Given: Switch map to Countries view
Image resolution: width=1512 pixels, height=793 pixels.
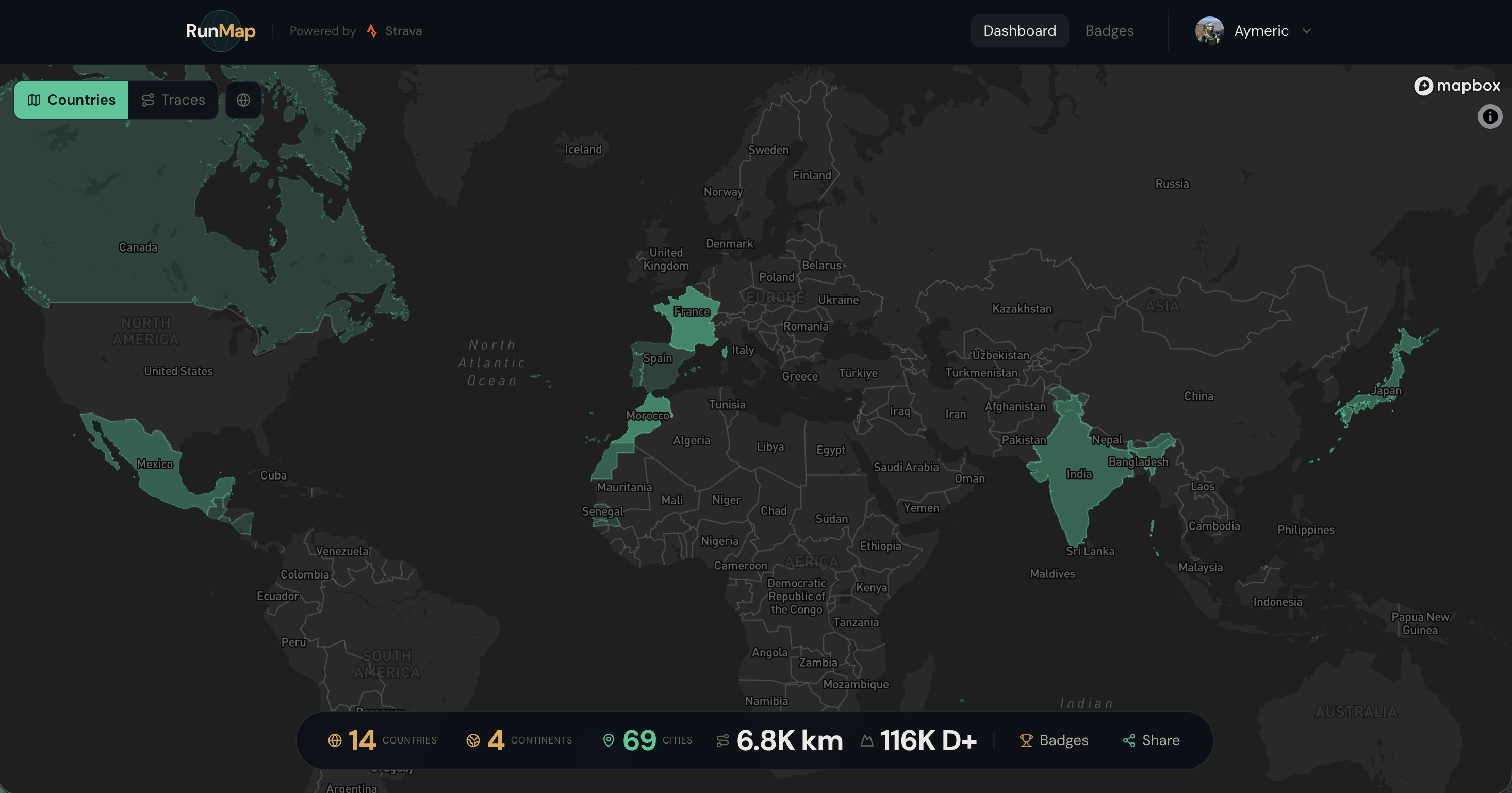Looking at the screenshot, I should (x=72, y=101).
